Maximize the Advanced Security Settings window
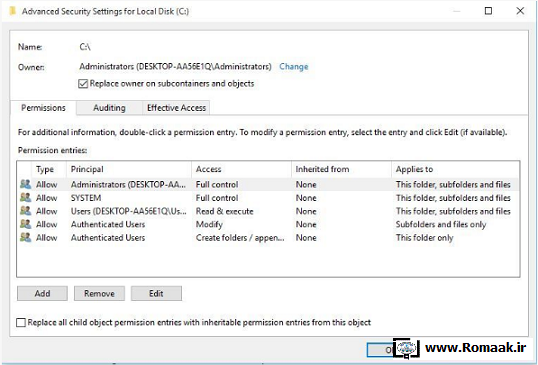Viewport: 538px width, 365px height. point(488,11)
